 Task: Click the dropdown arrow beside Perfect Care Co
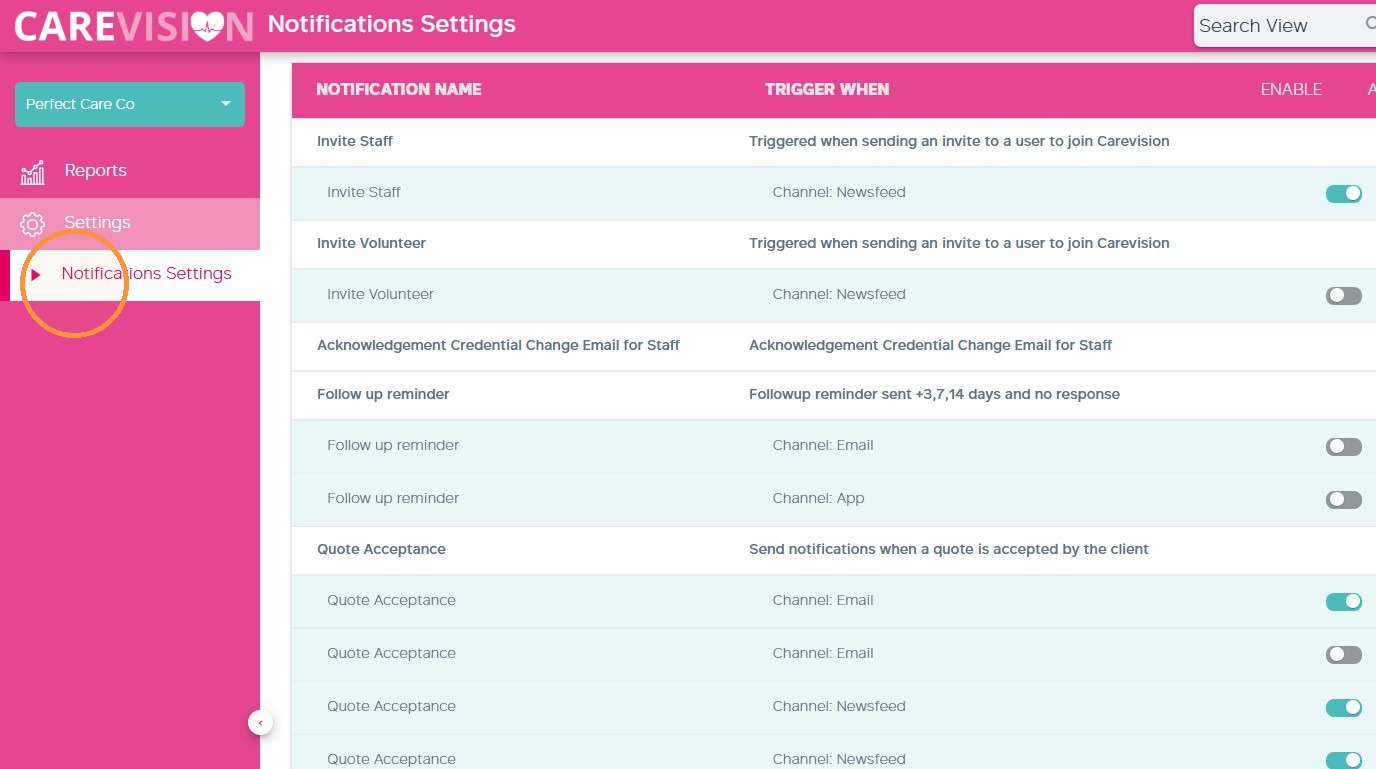point(226,104)
